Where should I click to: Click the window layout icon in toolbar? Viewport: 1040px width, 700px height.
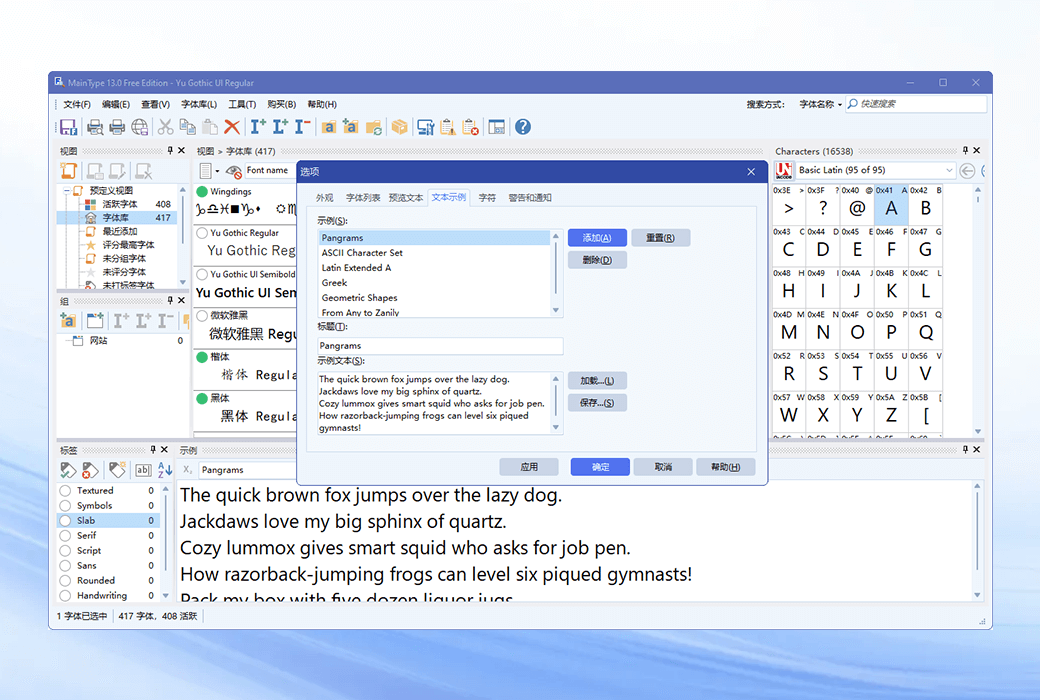[496, 127]
